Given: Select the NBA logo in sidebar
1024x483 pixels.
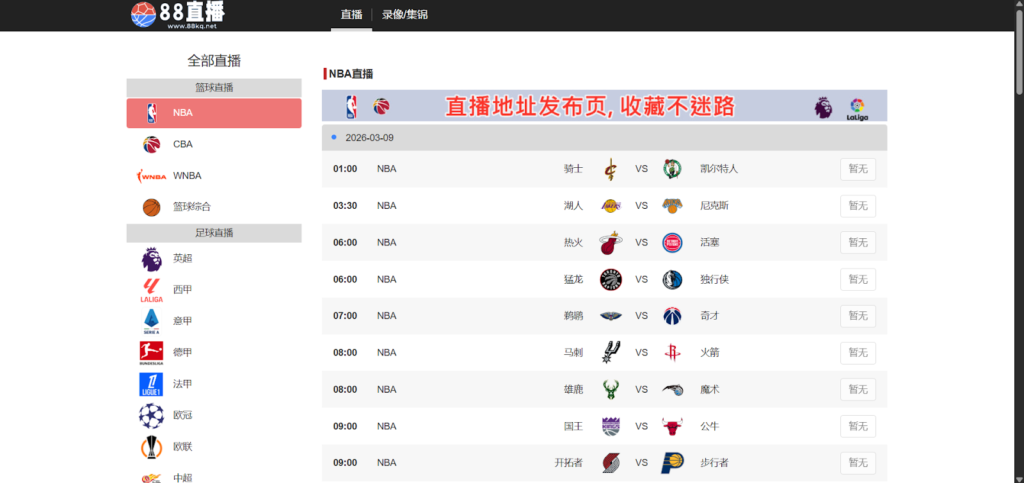Looking at the screenshot, I should (x=151, y=113).
